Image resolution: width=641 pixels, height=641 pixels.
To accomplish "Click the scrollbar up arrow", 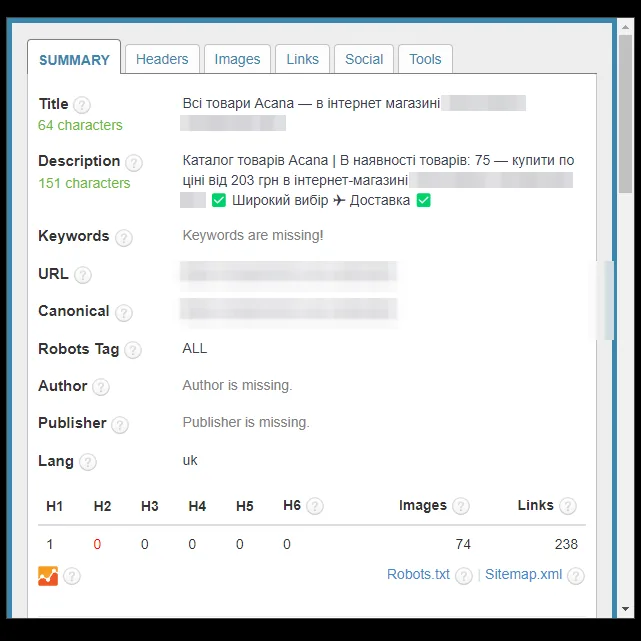I will [625, 27].
